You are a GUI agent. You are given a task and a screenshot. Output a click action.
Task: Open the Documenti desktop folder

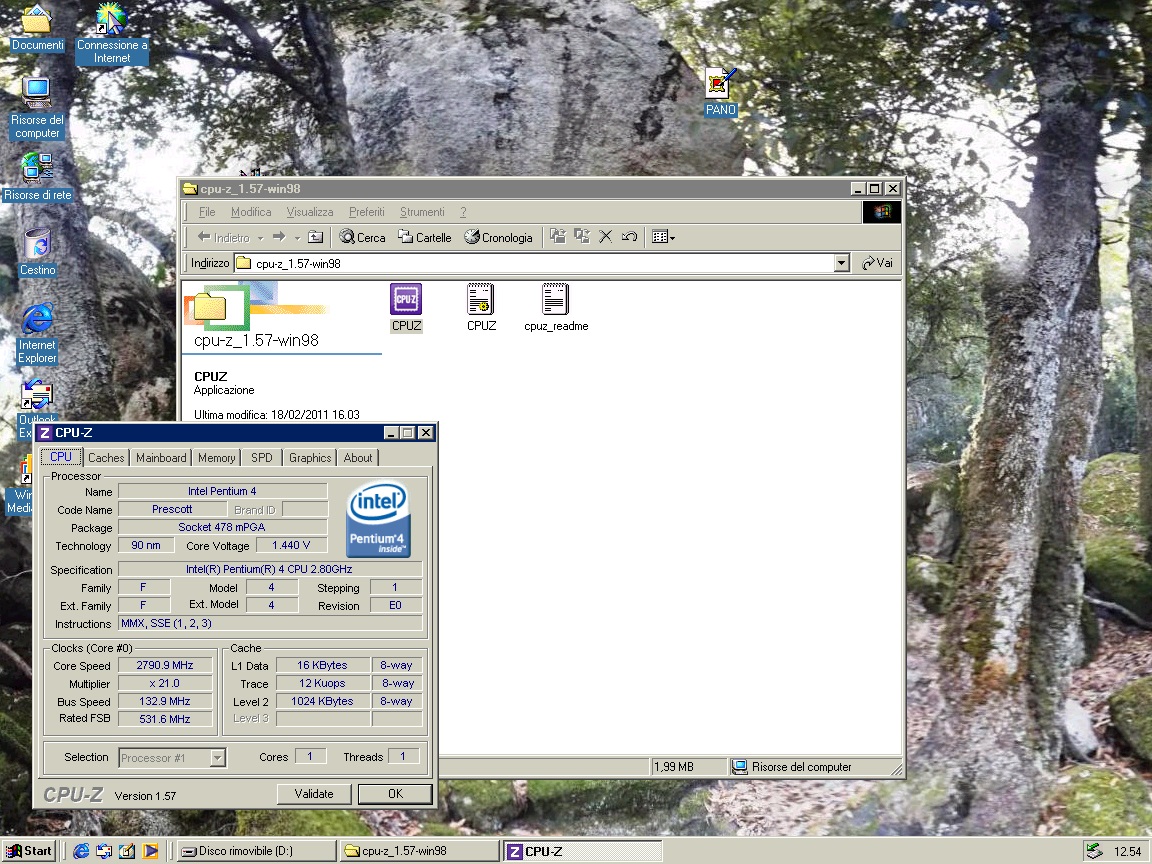[x=37, y=29]
